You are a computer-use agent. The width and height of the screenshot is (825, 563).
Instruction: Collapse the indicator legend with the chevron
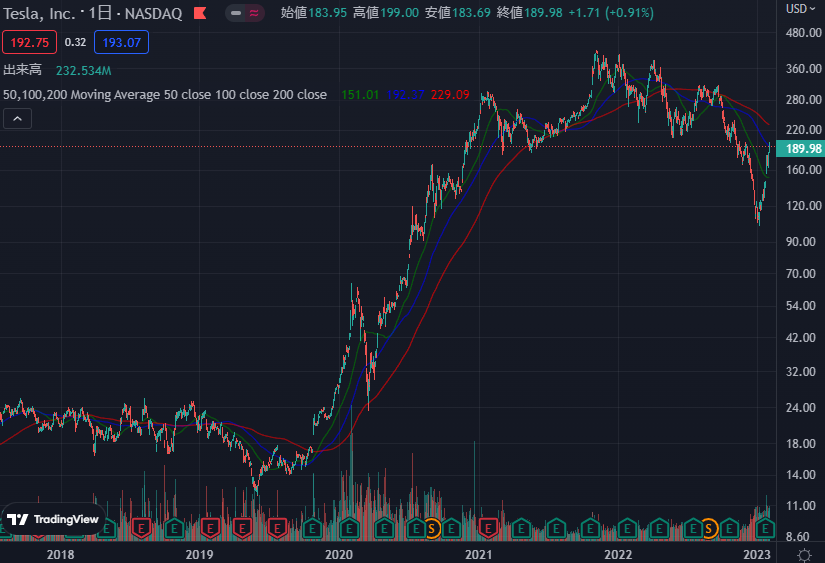tap(17, 119)
